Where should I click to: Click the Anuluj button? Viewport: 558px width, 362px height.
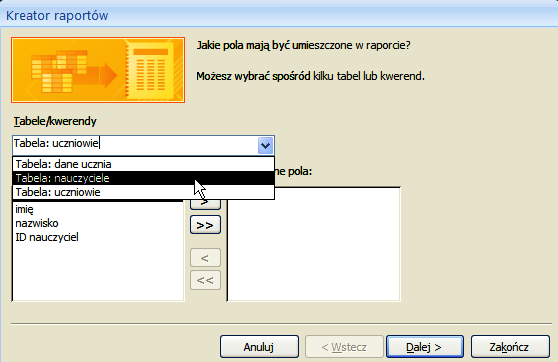259,347
